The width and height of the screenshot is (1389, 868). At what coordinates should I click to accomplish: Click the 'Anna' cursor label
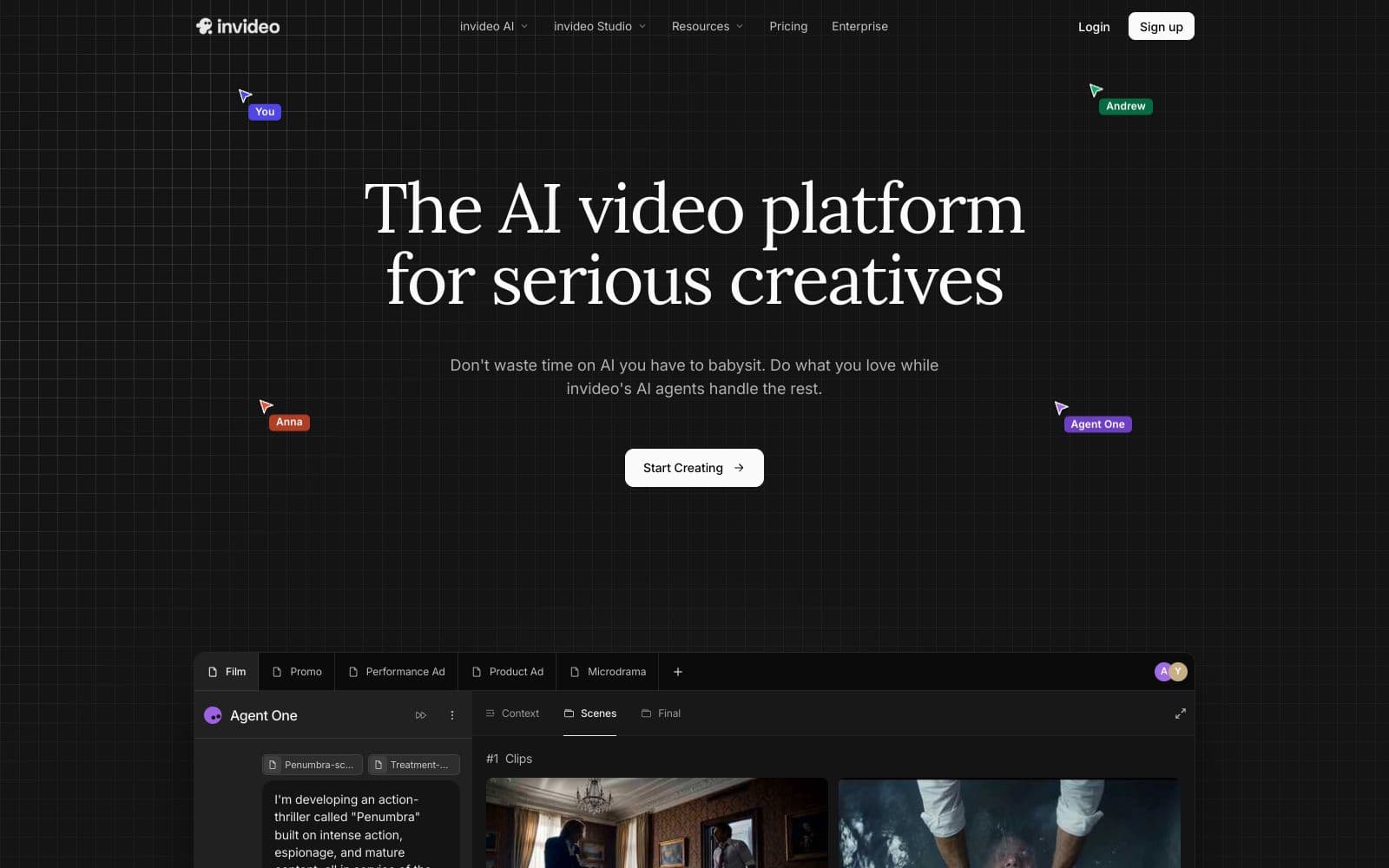(289, 422)
